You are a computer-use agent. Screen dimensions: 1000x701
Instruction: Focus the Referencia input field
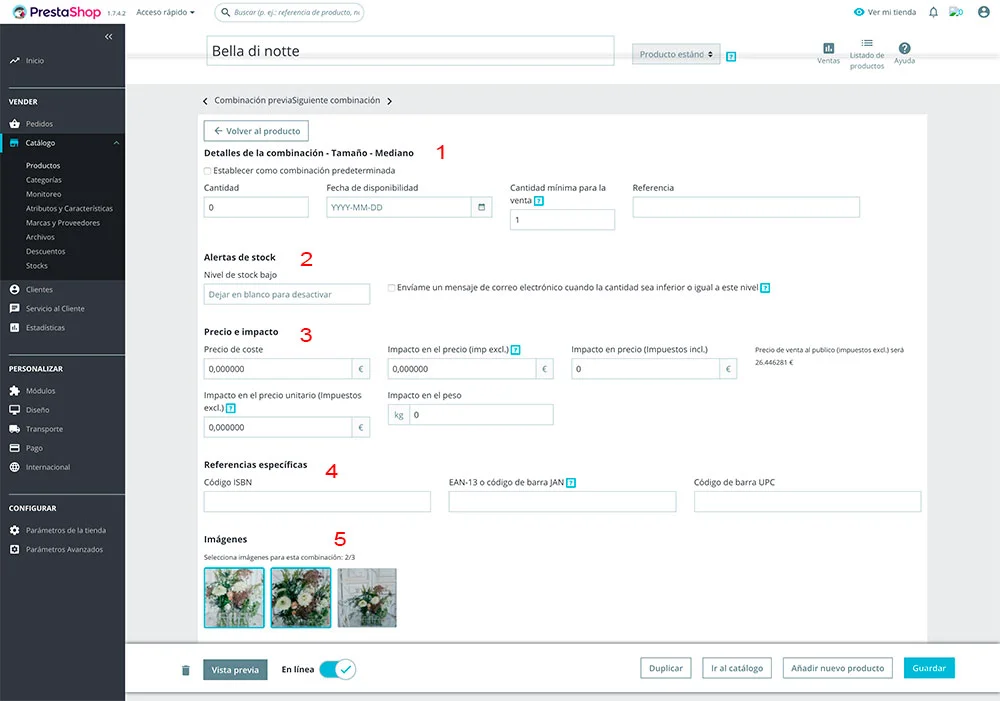pos(746,207)
